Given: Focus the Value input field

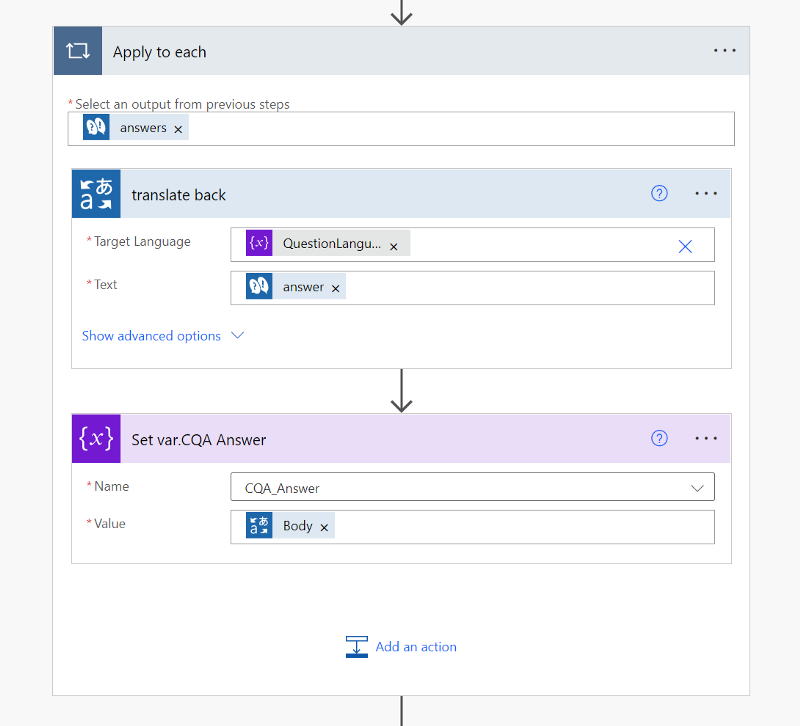Looking at the screenshot, I should pos(472,527).
